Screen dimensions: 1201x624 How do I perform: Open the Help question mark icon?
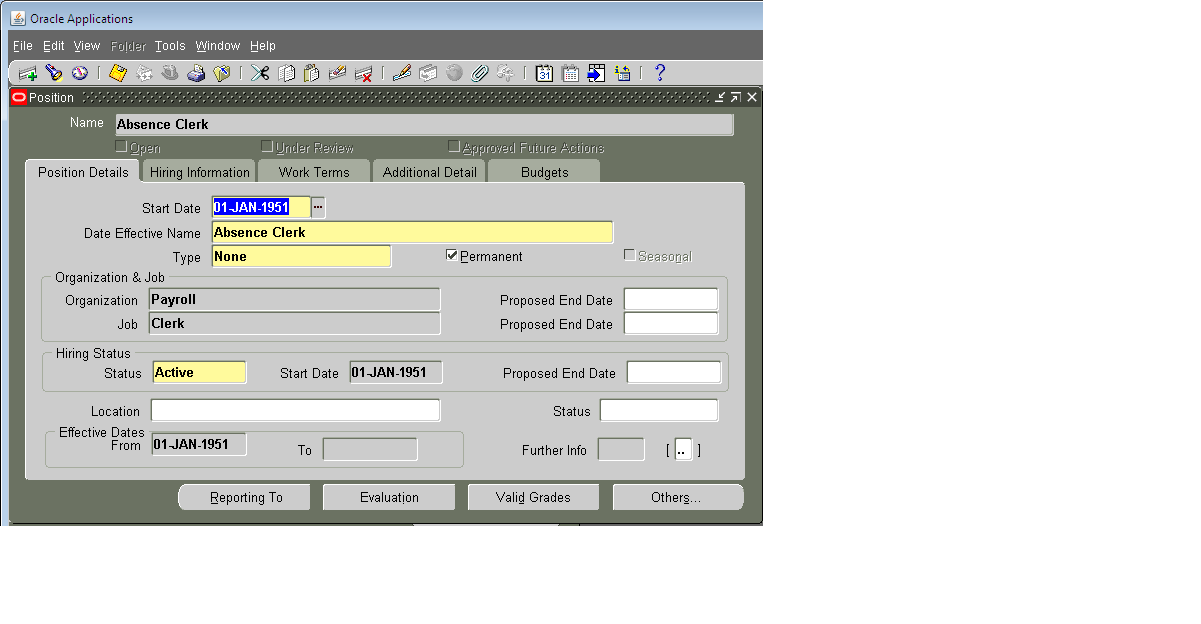coord(661,73)
